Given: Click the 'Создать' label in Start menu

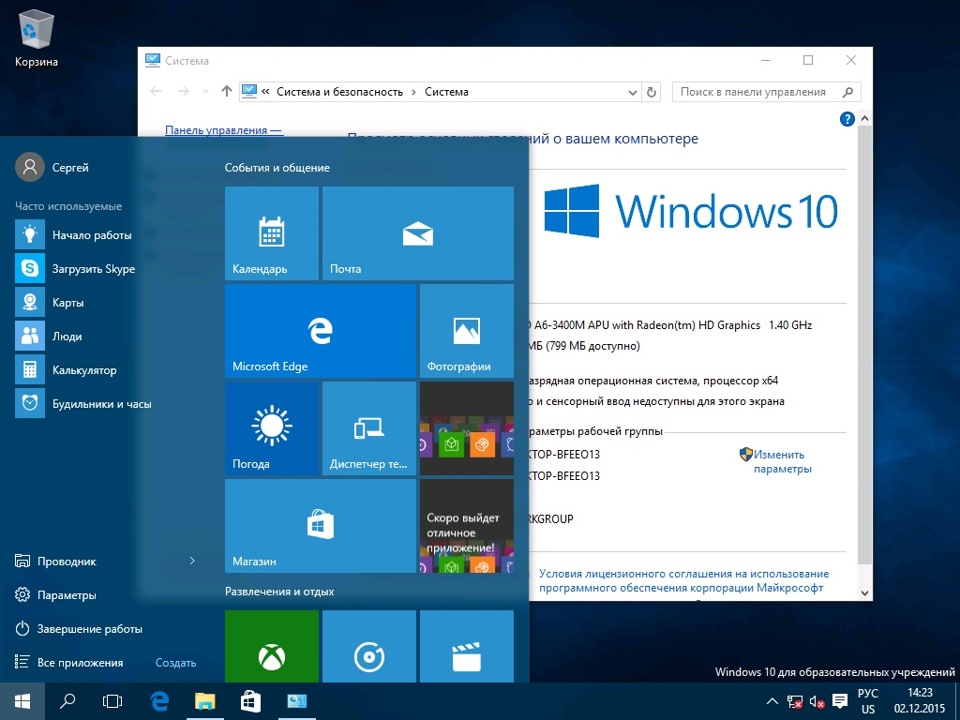Looking at the screenshot, I should tap(176, 662).
